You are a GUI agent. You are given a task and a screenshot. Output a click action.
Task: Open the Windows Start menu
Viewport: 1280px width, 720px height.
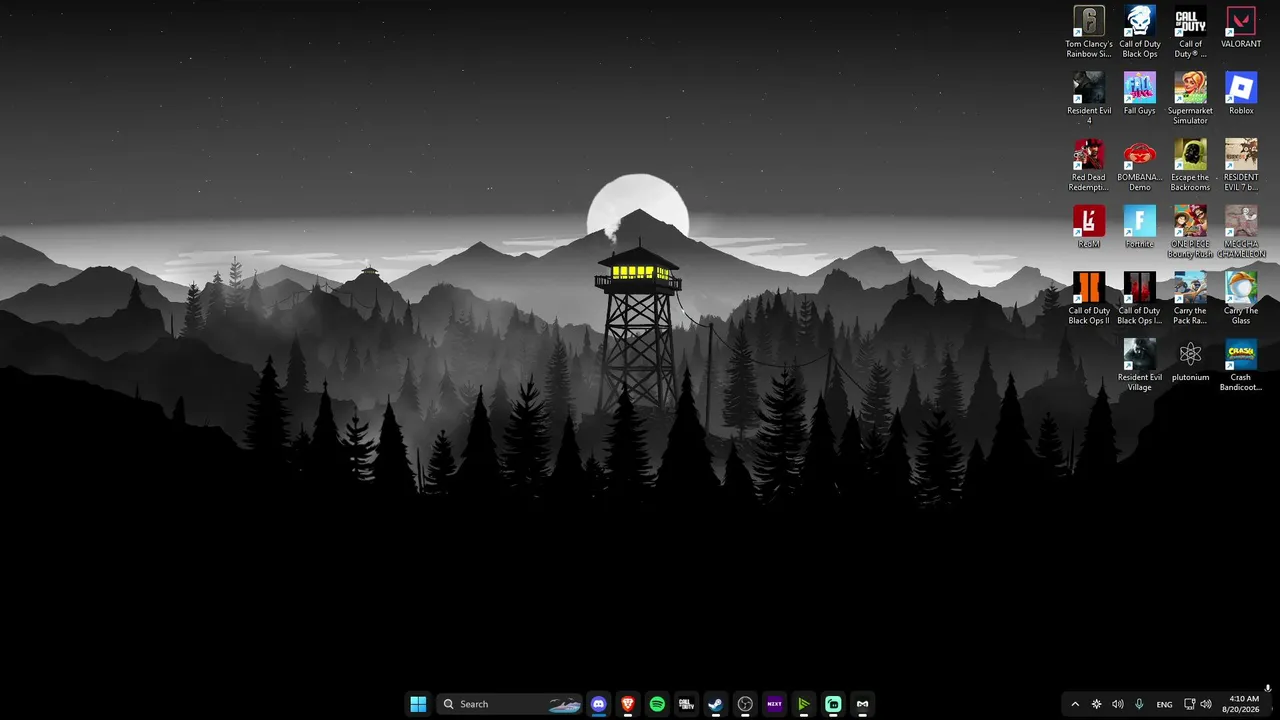[x=418, y=704]
